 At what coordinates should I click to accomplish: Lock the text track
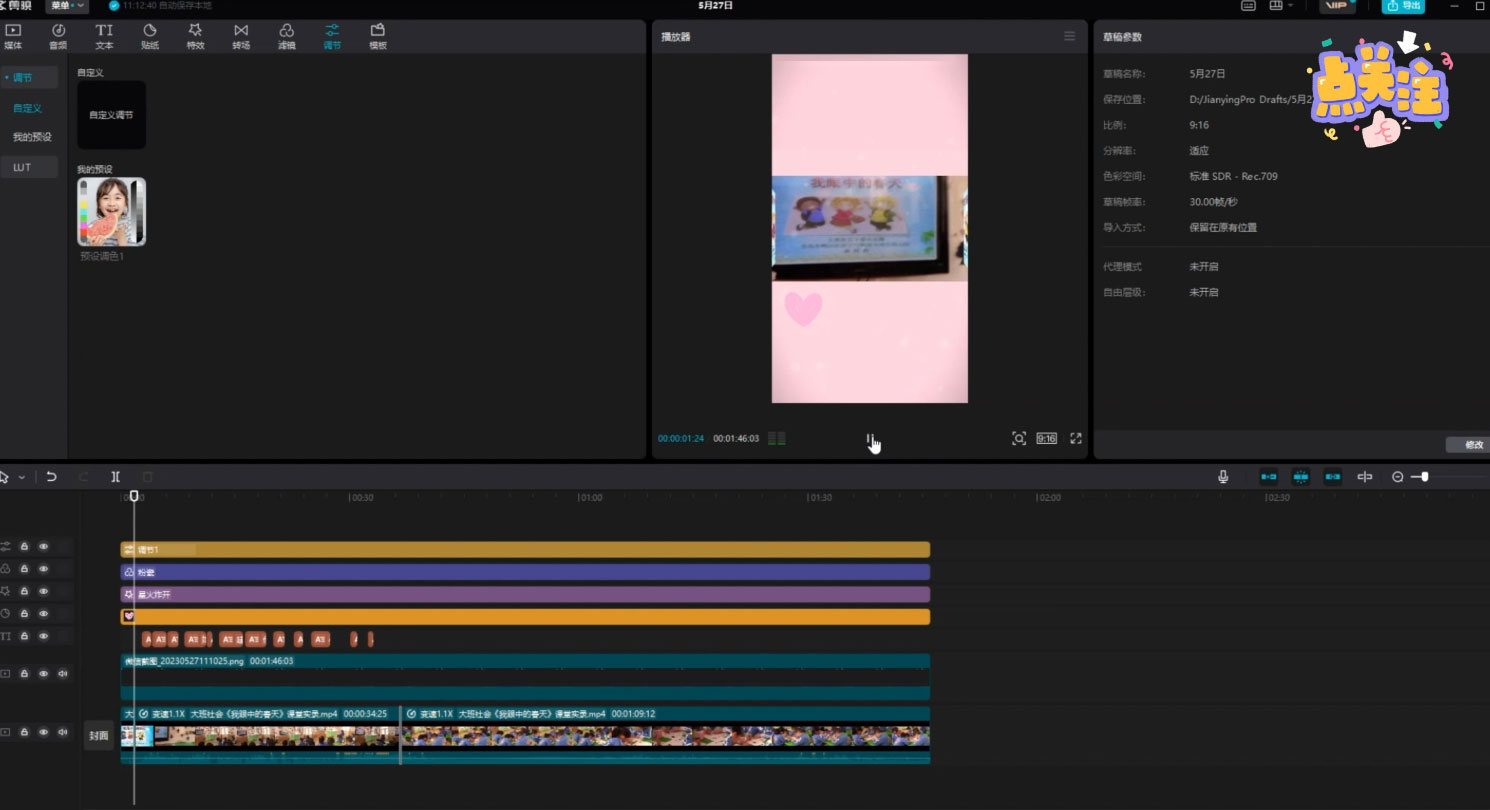pos(24,636)
